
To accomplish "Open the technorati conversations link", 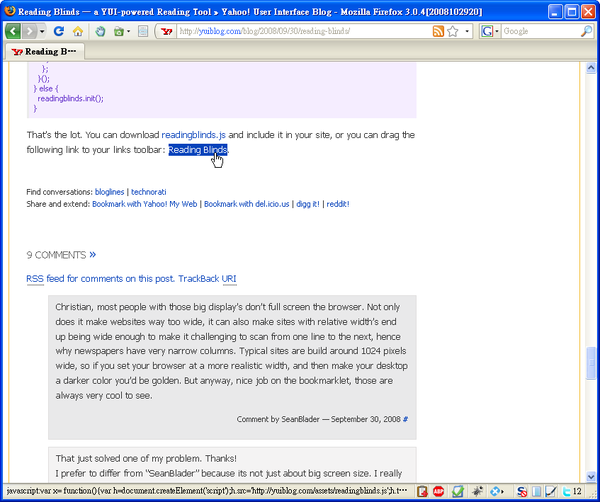I will 148,192.
